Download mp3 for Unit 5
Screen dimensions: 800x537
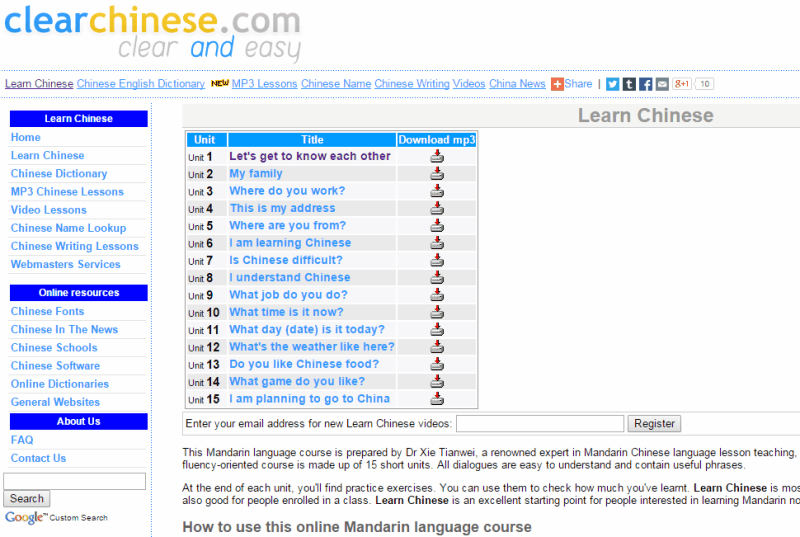click(437, 225)
